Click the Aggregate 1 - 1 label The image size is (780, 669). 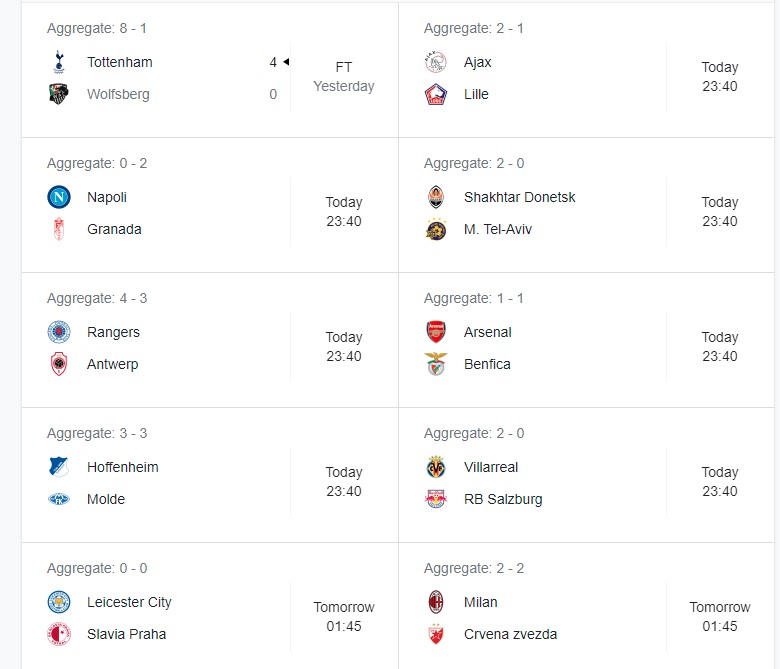tap(473, 298)
